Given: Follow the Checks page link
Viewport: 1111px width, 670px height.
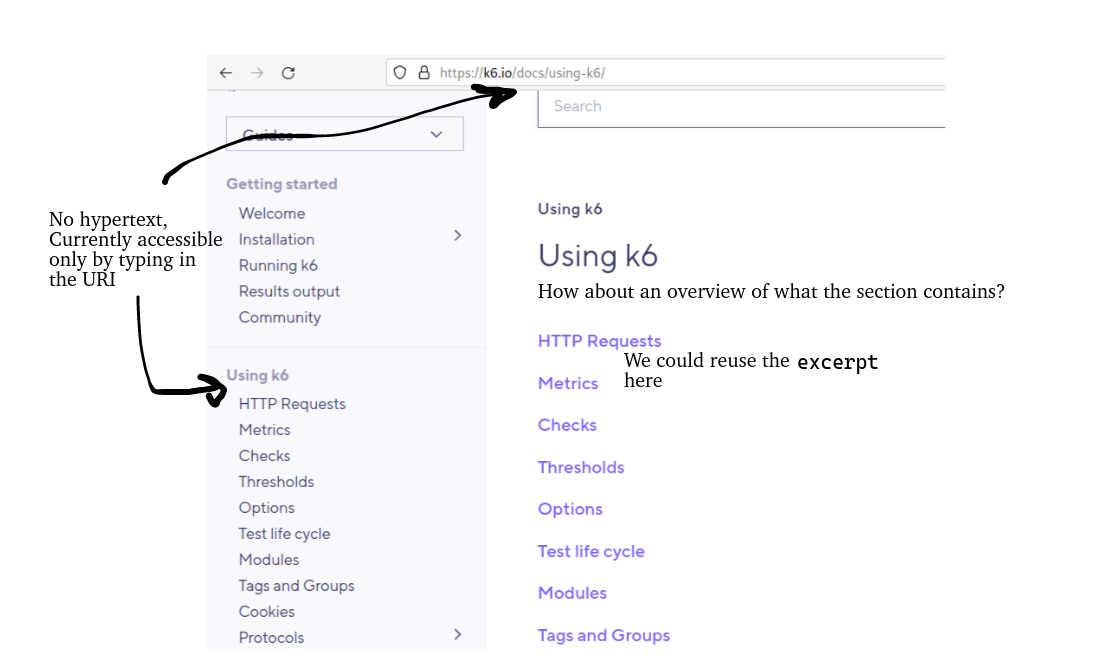Looking at the screenshot, I should click(x=568, y=425).
